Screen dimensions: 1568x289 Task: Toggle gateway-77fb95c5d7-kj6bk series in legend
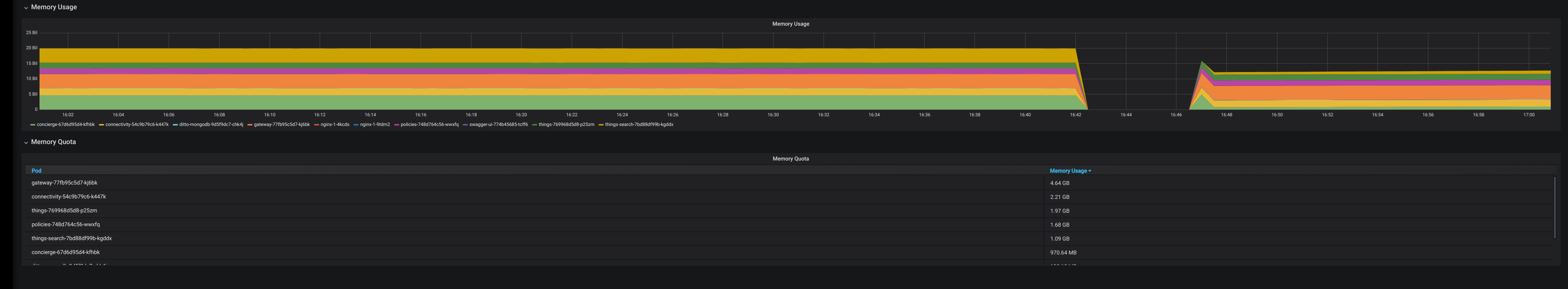point(282,124)
